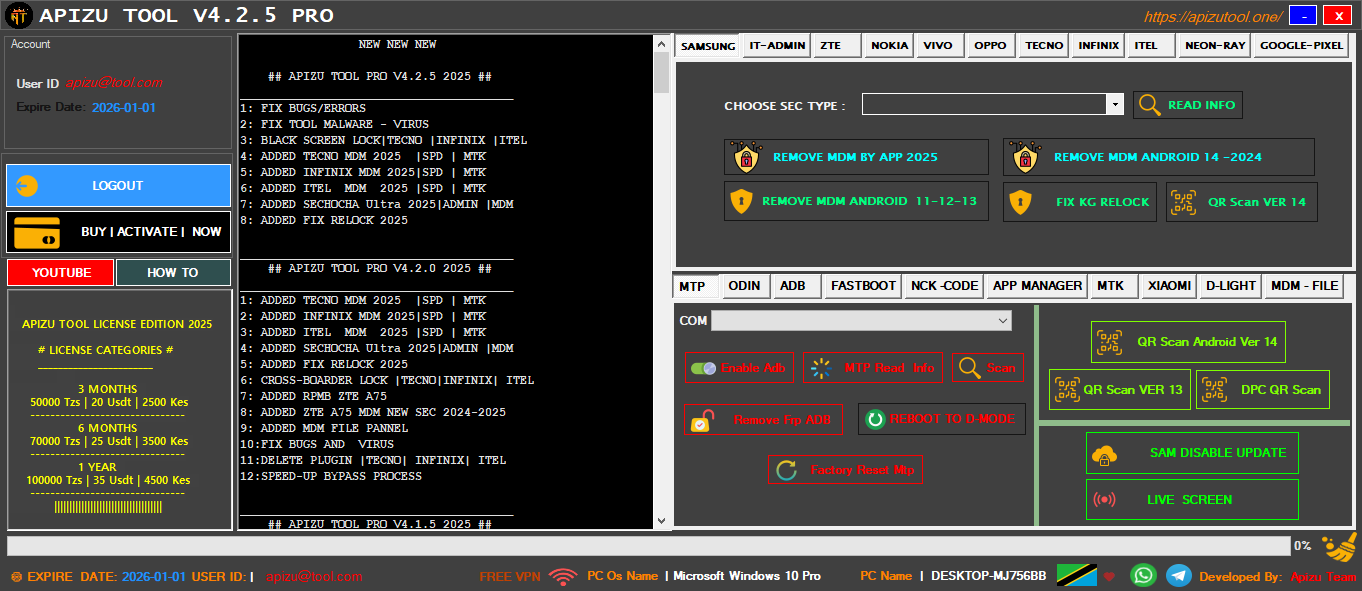Click the User ID apizu@tool.com in Account panel

pos(114,83)
